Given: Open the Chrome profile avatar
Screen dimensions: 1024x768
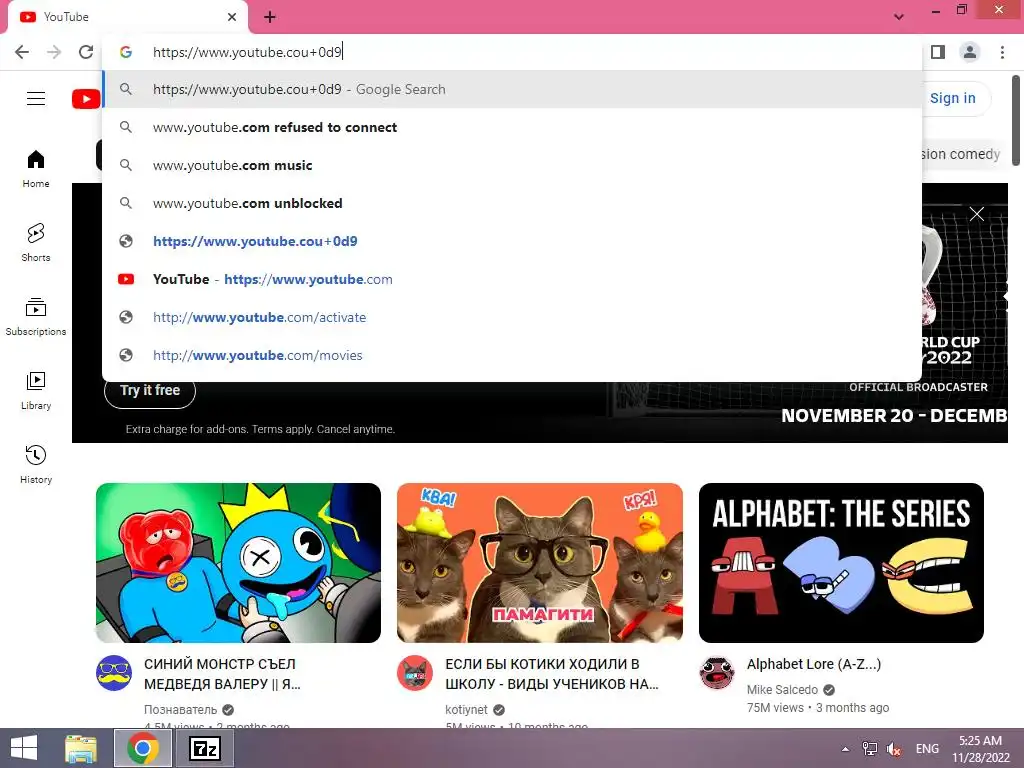Looking at the screenshot, I should tap(970, 52).
